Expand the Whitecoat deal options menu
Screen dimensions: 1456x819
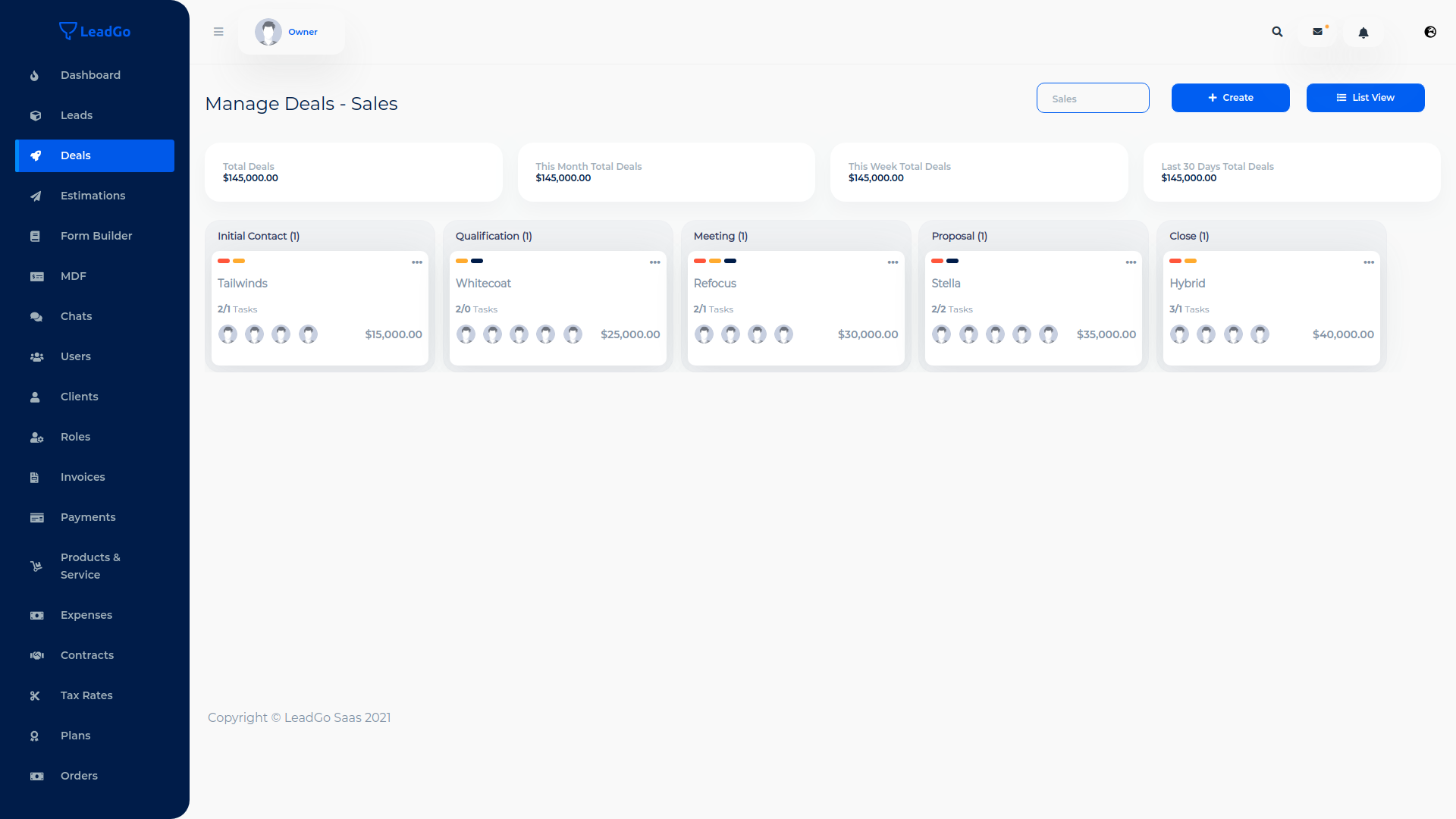click(x=654, y=262)
